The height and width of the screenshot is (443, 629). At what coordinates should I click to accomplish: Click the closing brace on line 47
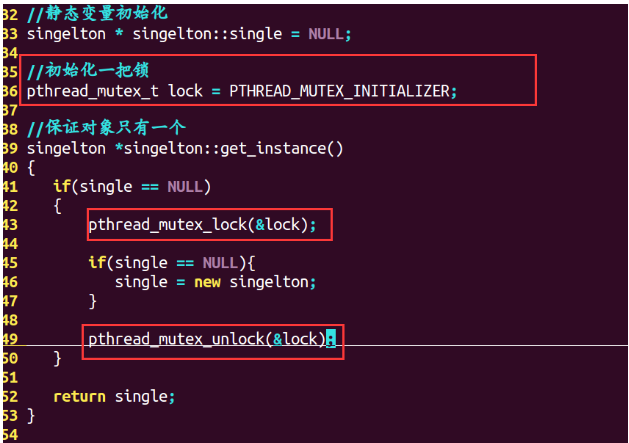93,301
